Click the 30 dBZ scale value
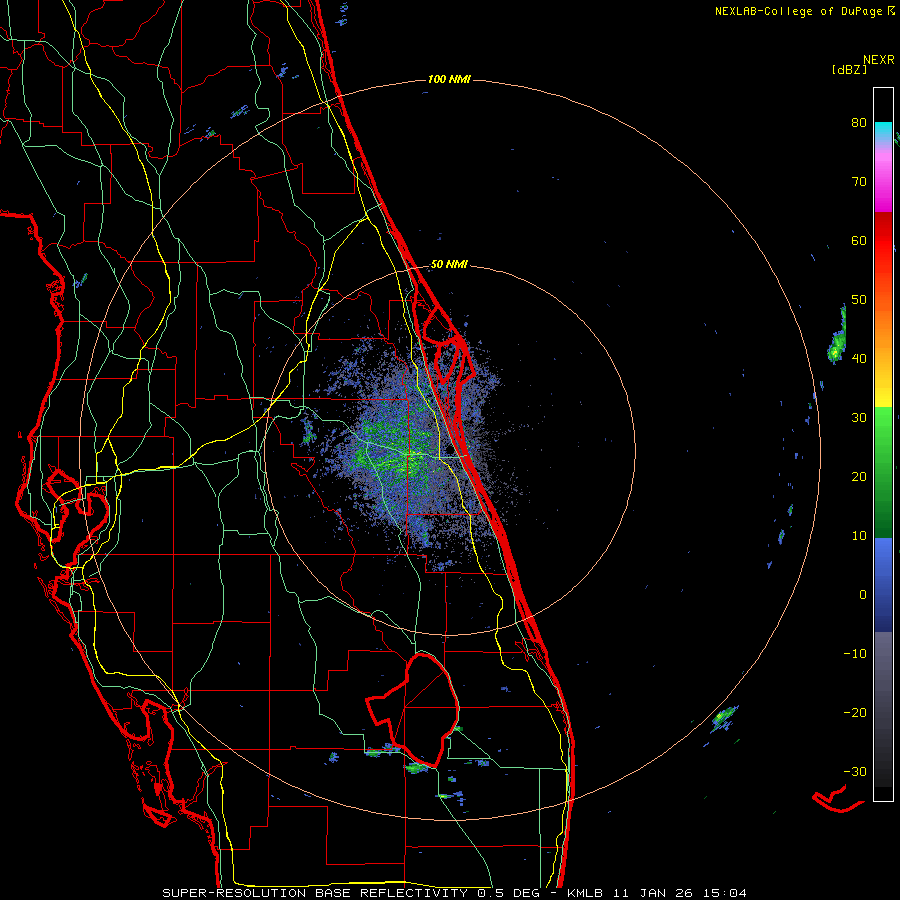Image resolution: width=900 pixels, height=900 pixels. [859, 417]
